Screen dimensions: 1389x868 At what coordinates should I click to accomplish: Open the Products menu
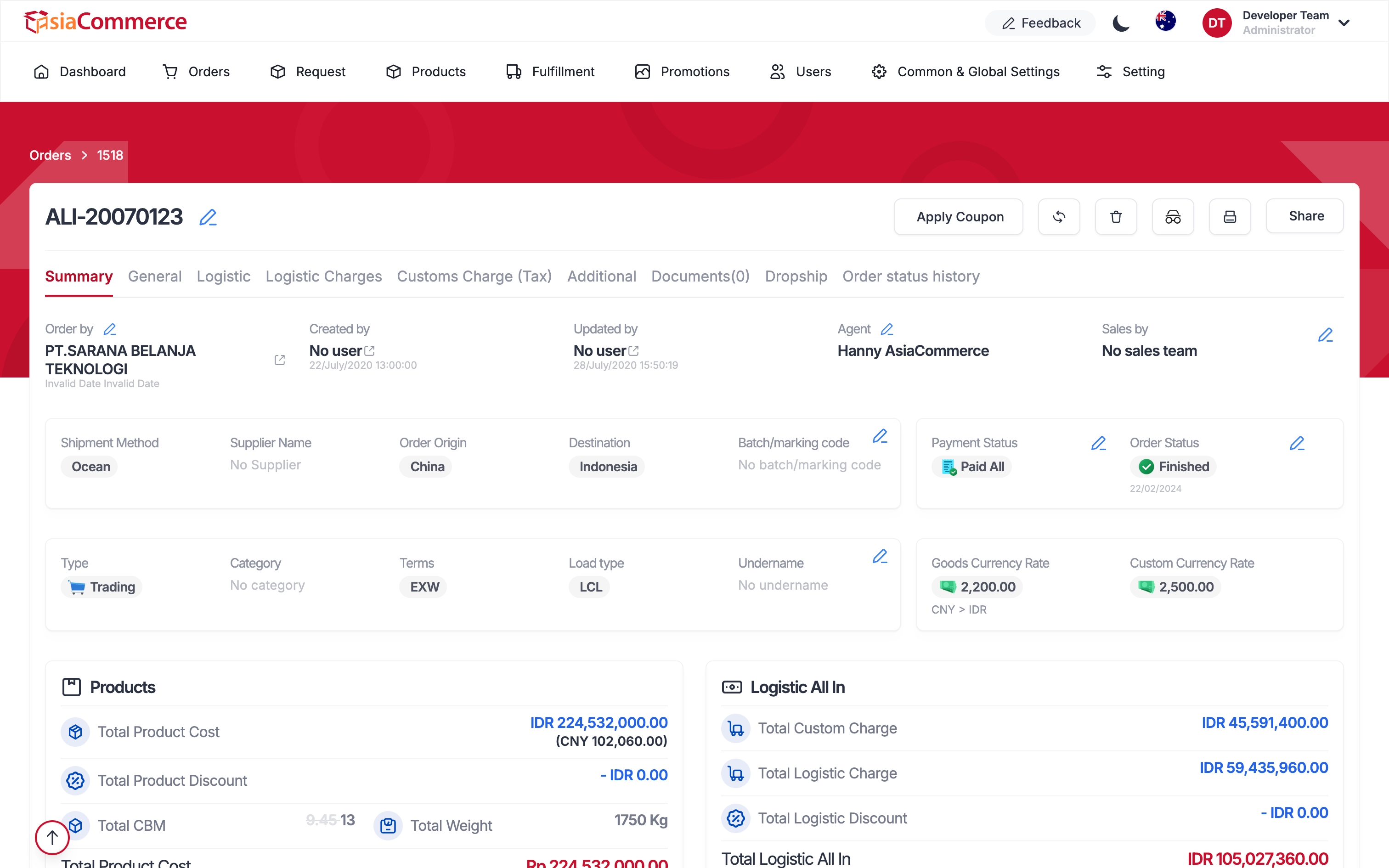coord(425,72)
